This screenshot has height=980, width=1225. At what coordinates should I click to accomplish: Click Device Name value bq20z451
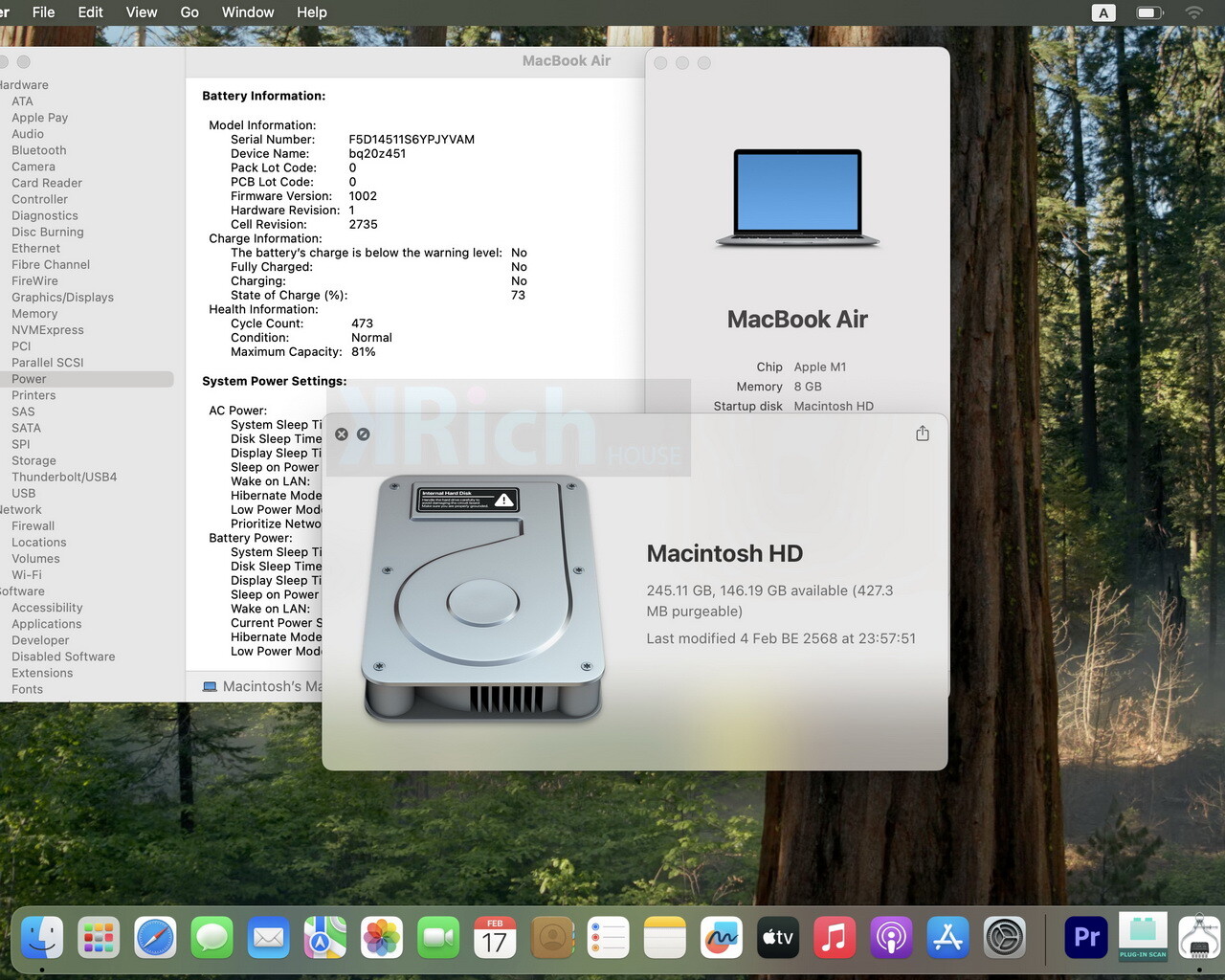377,154
